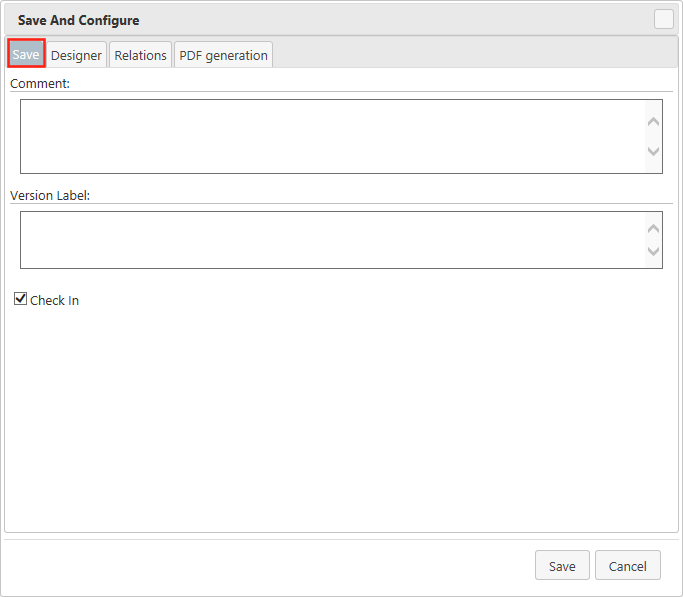Switch to the Designer tab
The height and width of the screenshot is (597, 683).
[76, 55]
